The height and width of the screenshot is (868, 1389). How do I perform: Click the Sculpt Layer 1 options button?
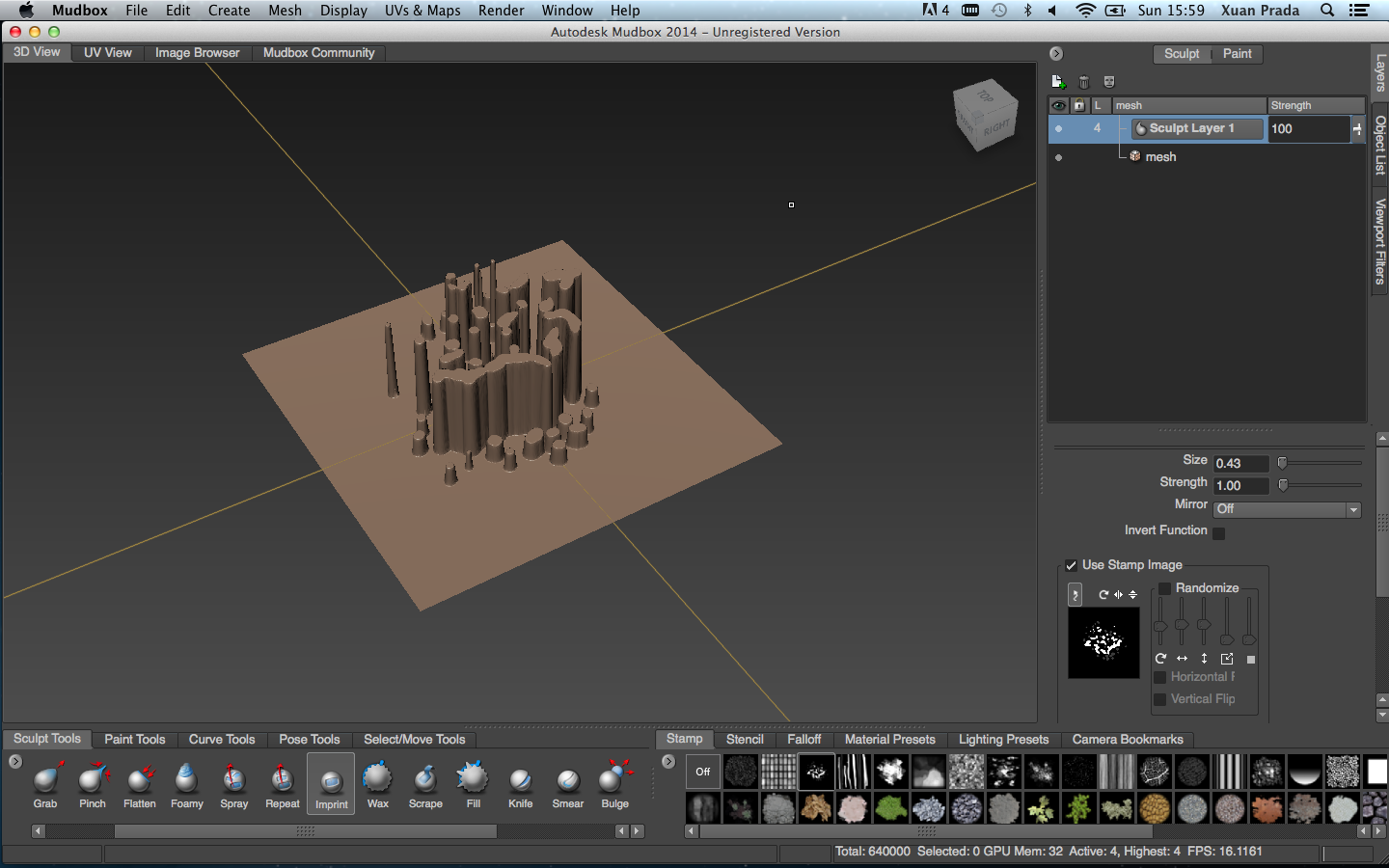1357,128
